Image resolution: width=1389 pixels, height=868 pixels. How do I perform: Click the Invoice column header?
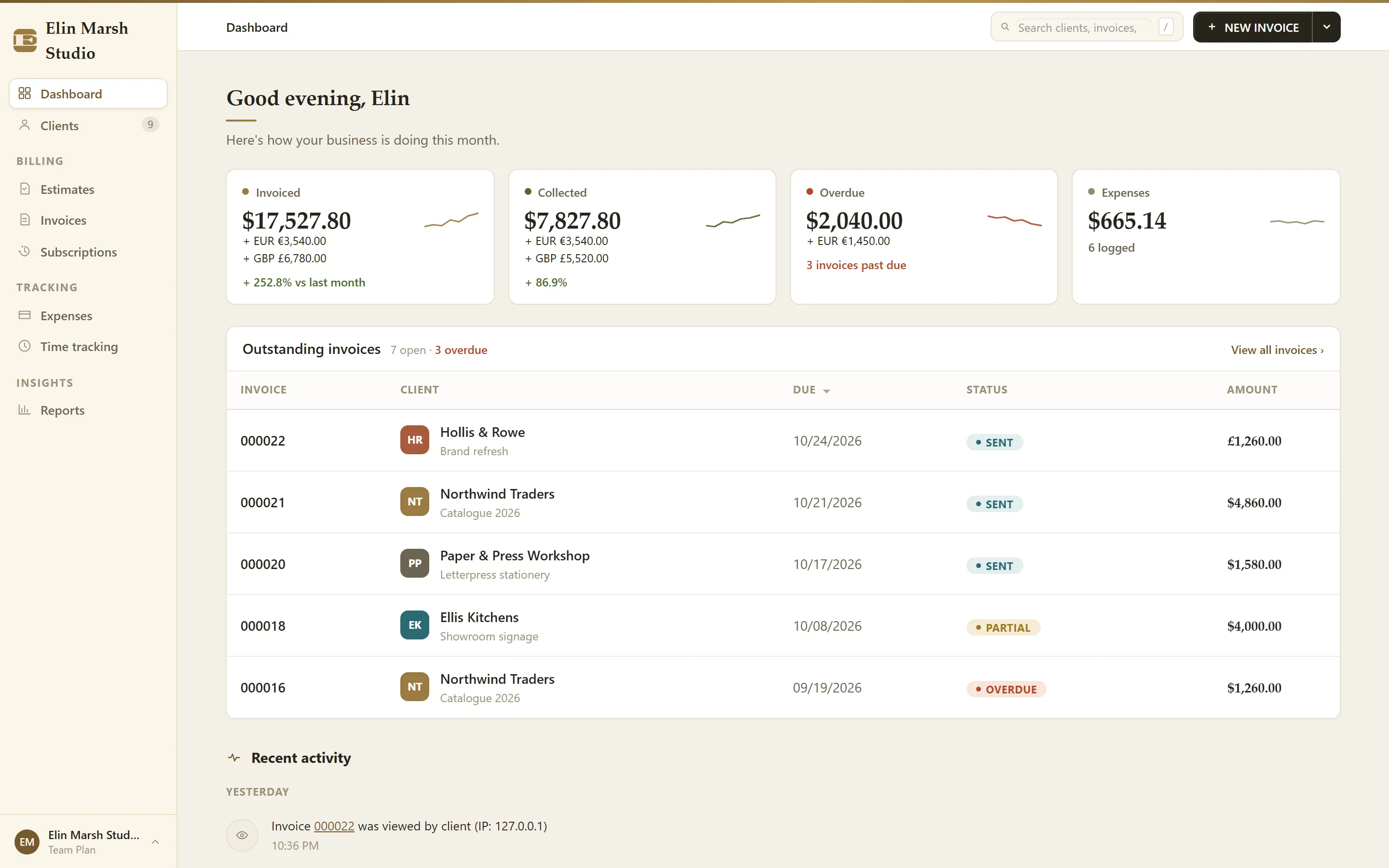(x=263, y=389)
